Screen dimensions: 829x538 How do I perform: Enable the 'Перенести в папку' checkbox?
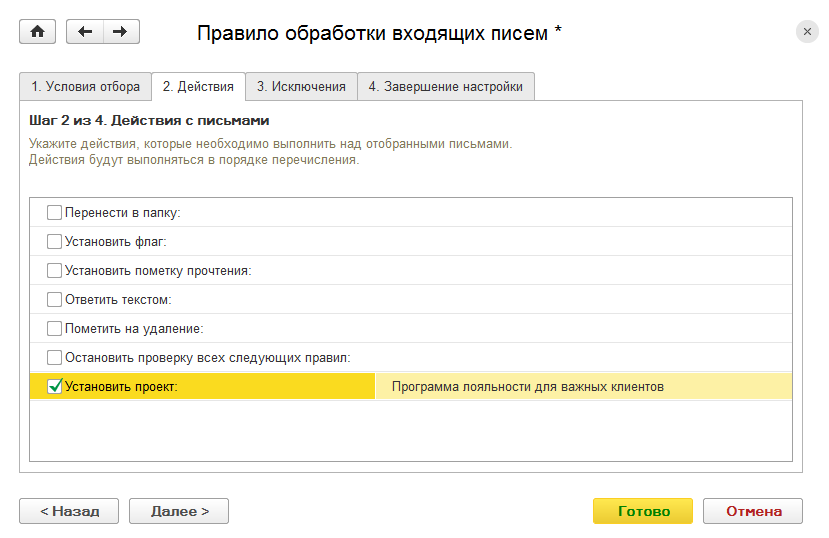pos(54,213)
